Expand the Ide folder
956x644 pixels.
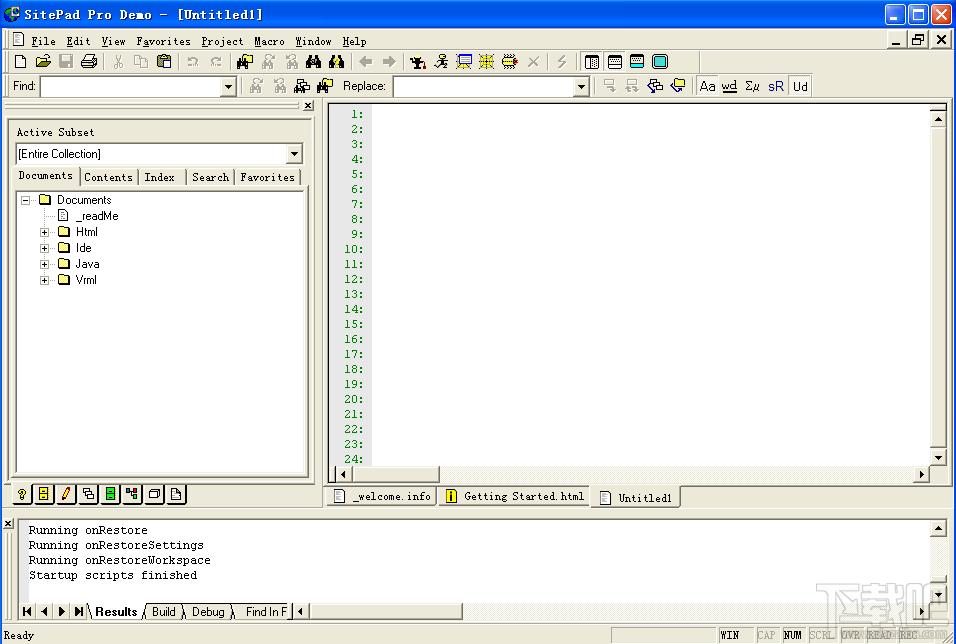point(45,248)
